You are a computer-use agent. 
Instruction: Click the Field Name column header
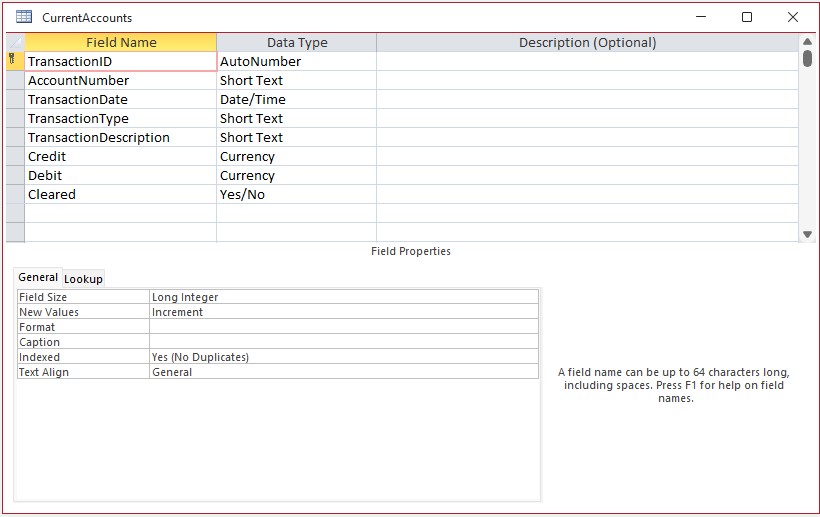(x=121, y=42)
